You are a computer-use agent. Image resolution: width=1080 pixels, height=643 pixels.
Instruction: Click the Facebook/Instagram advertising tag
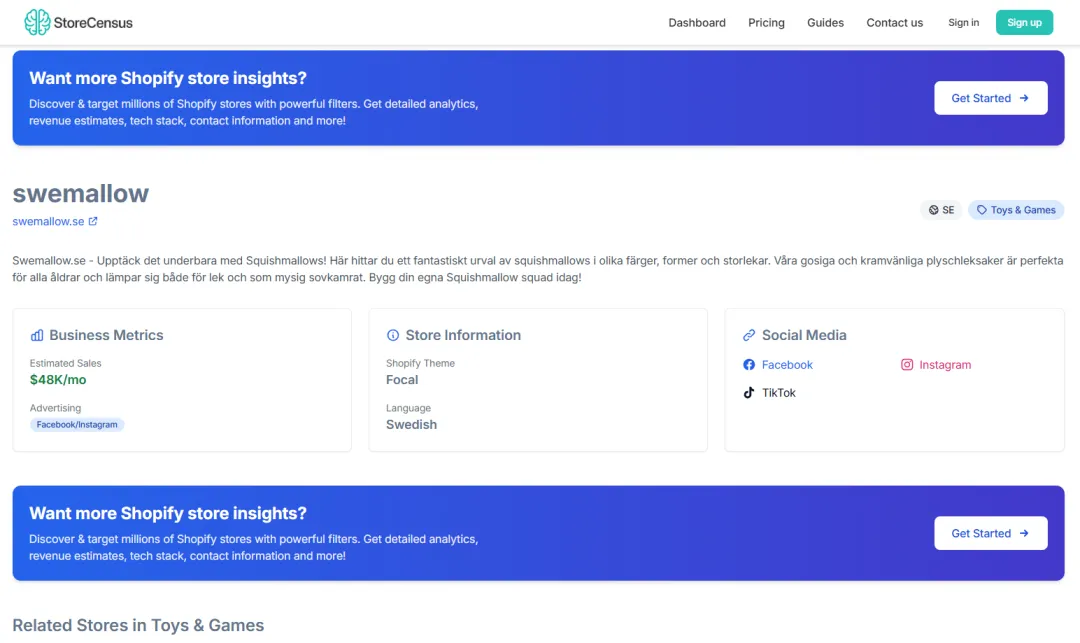pyautogui.click(x=77, y=425)
